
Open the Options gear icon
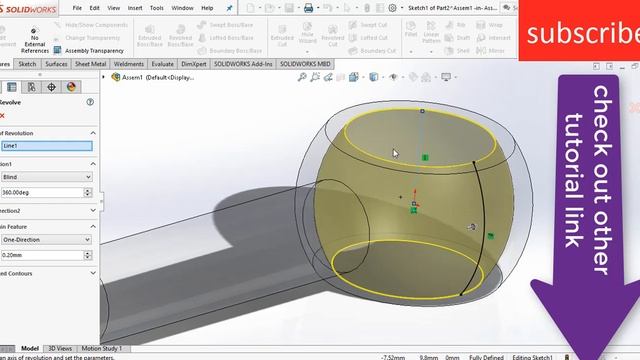(392, 8)
